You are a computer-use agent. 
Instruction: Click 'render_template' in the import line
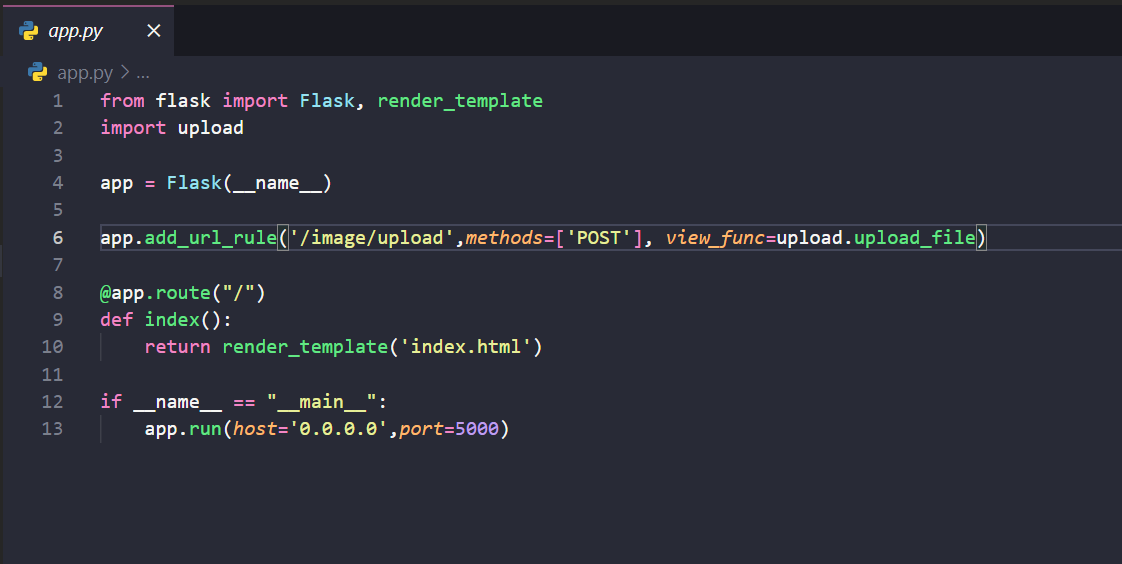coord(459,101)
